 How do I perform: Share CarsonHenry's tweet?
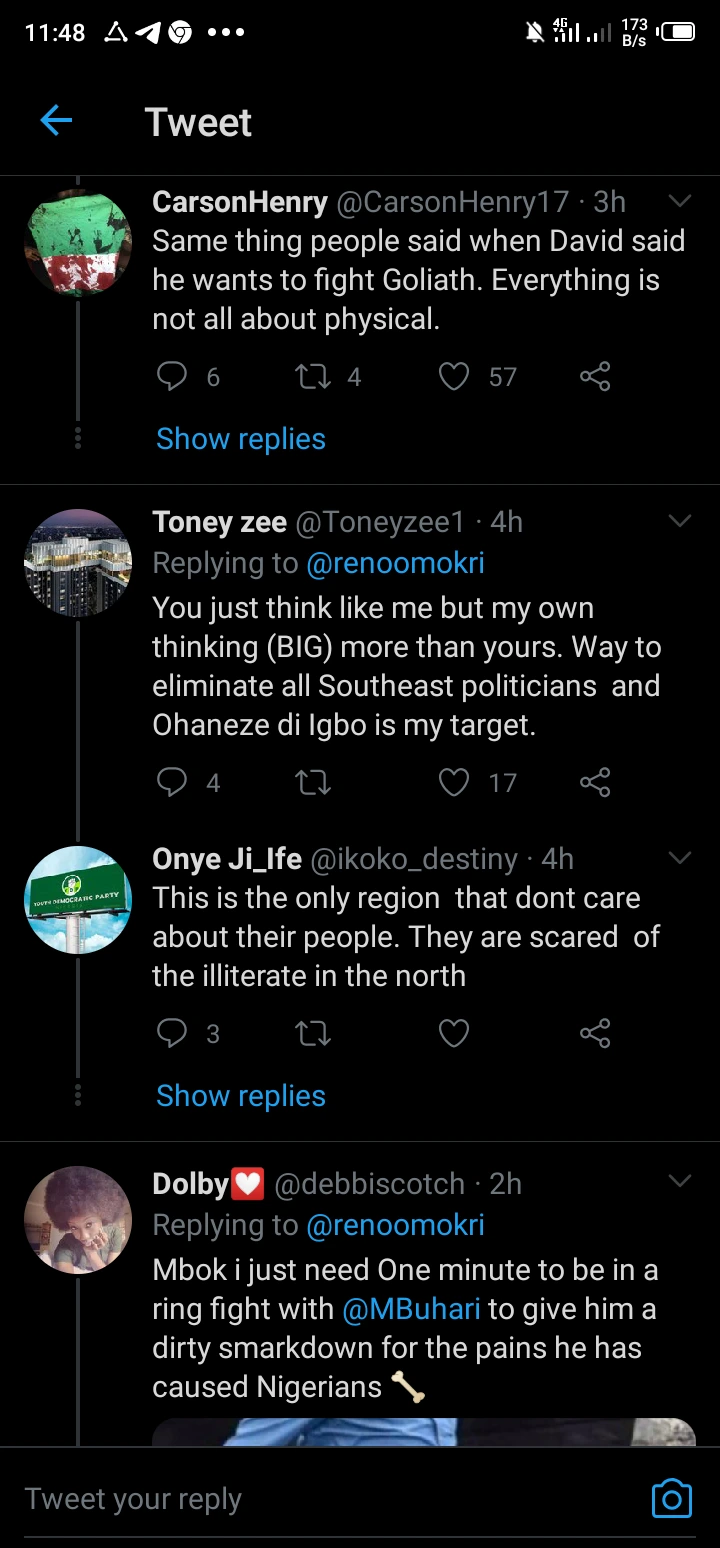click(595, 376)
